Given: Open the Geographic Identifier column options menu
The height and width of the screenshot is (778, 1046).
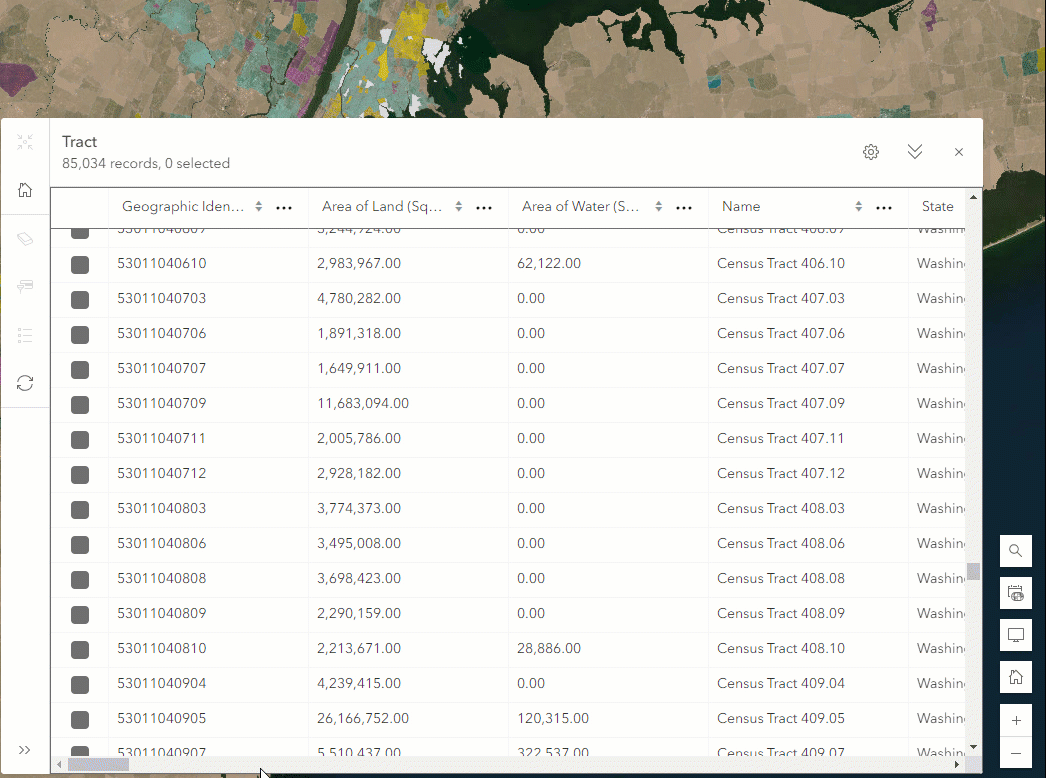Looking at the screenshot, I should pyautogui.click(x=283, y=206).
